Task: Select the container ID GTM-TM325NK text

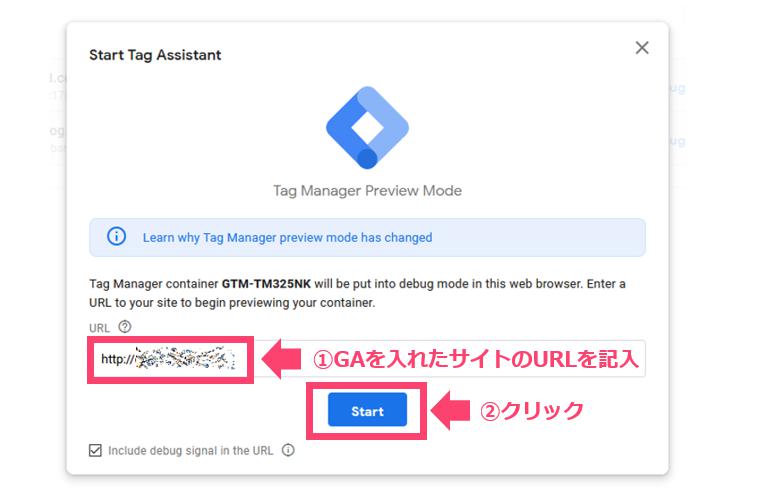Action: [266, 284]
